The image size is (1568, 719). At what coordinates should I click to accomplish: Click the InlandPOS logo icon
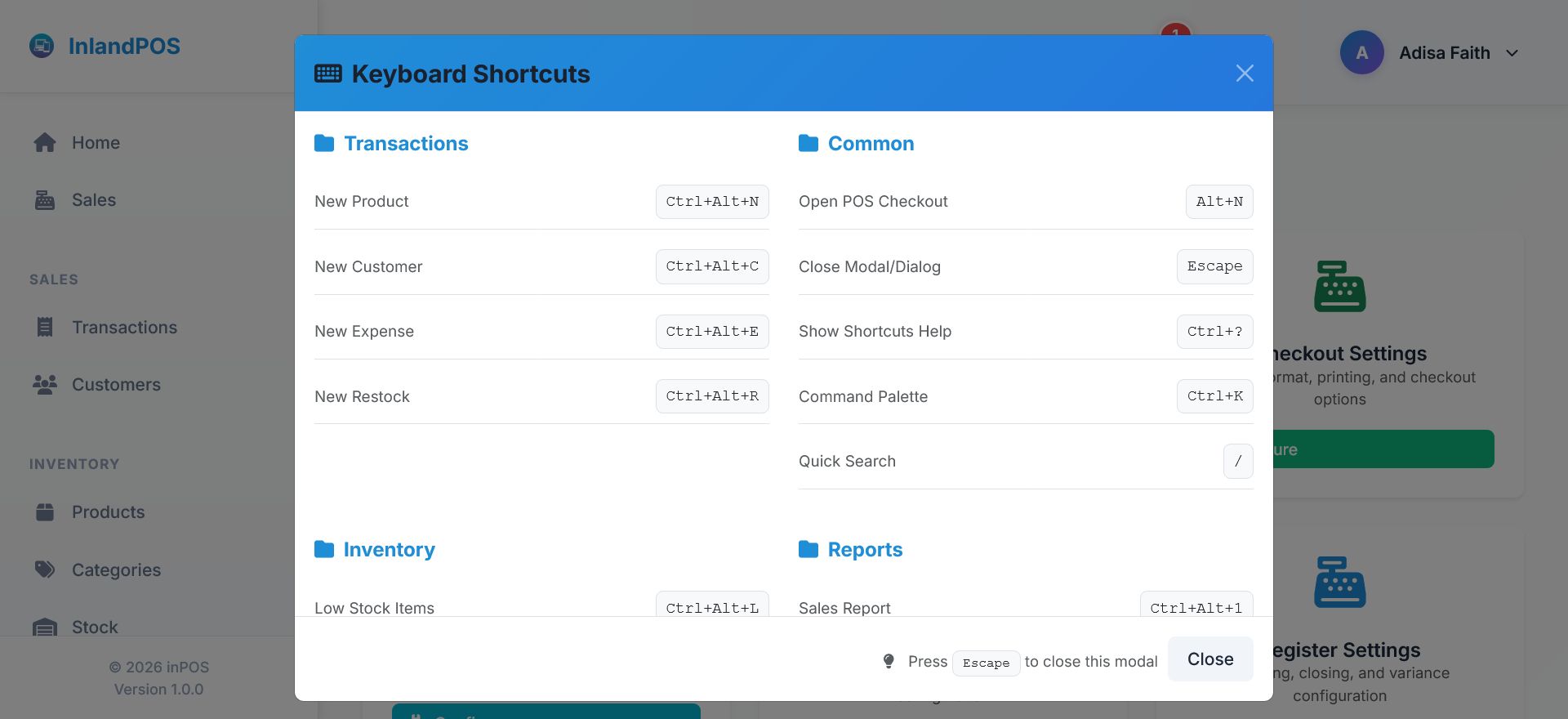click(x=42, y=46)
